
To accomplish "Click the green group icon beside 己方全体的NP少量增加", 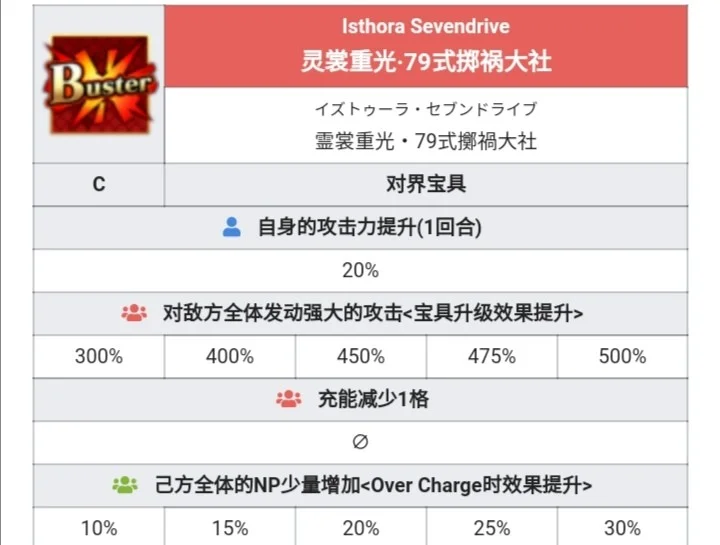I will click(x=125, y=485).
